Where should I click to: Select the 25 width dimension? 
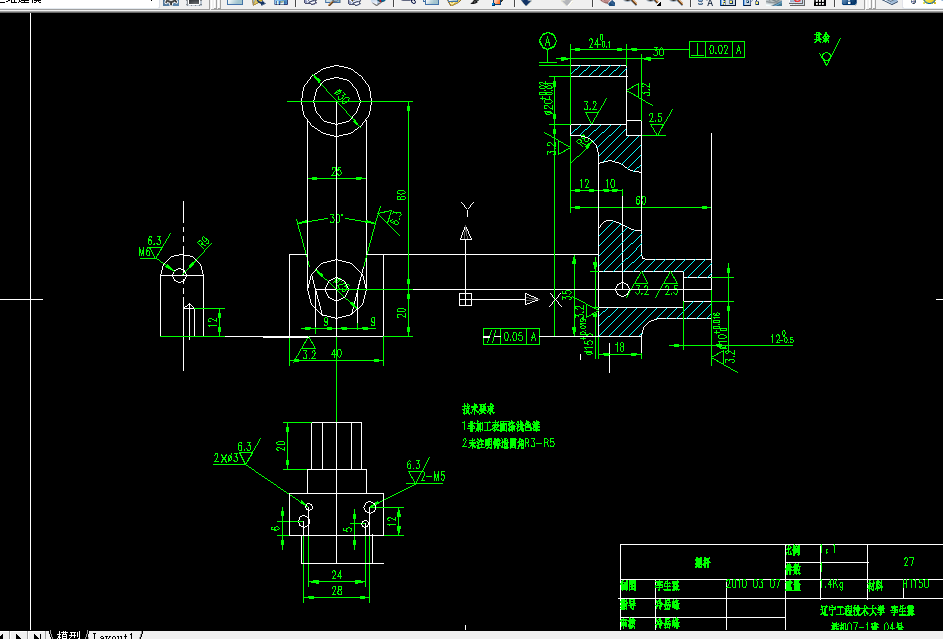coord(336,172)
